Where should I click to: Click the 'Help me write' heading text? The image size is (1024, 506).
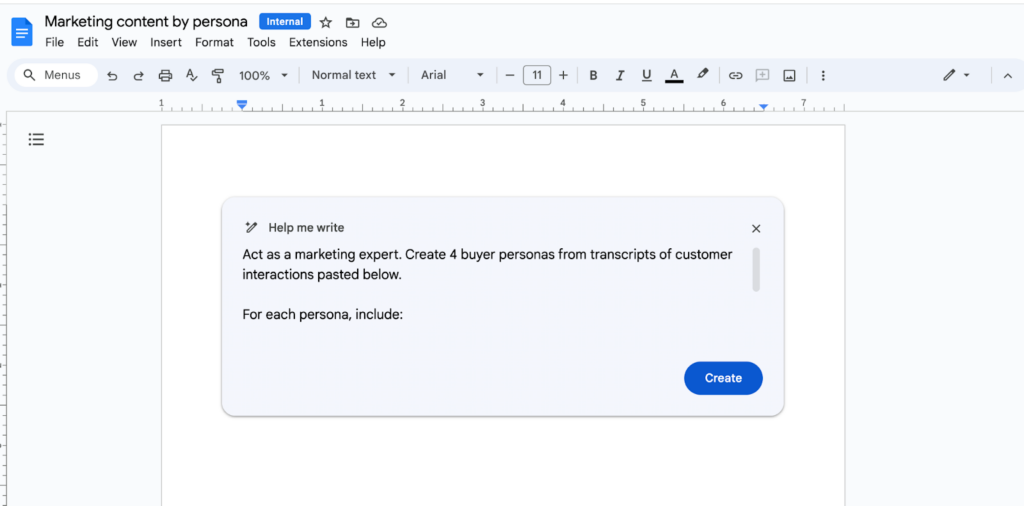pos(306,228)
